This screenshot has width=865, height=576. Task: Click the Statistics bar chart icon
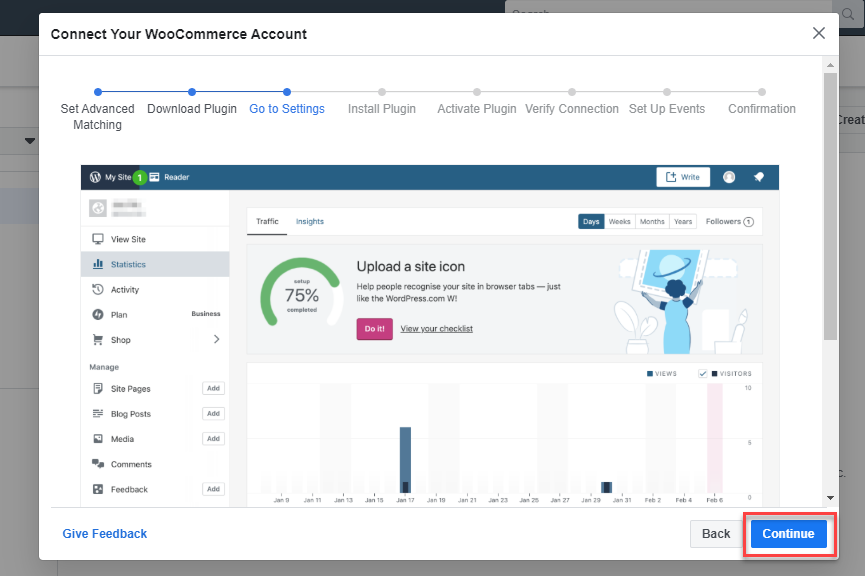click(x=98, y=264)
